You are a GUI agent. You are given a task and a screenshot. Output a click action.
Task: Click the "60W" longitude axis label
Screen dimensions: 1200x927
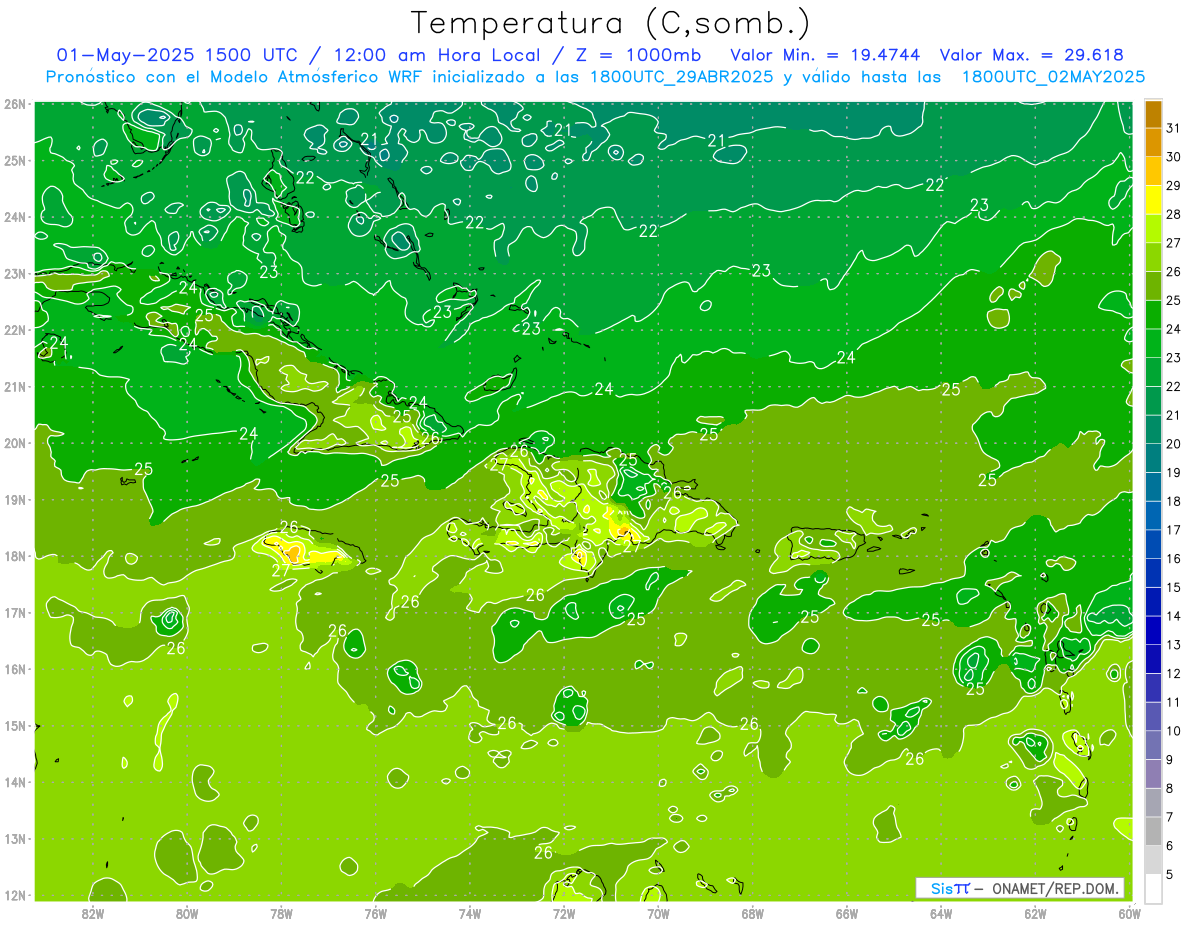click(1129, 913)
